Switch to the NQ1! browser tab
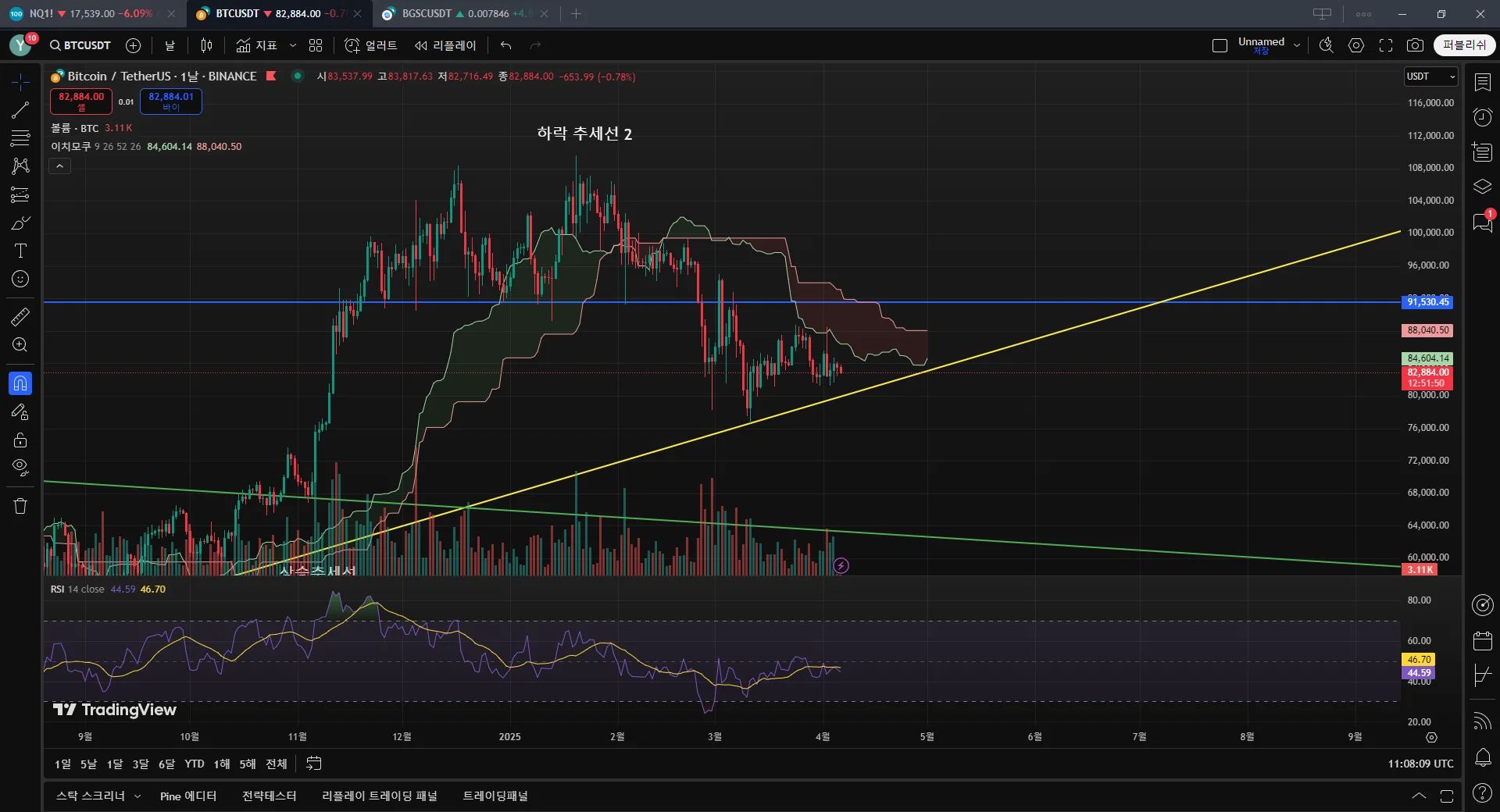Image resolution: width=1500 pixels, height=812 pixels. [x=92, y=13]
